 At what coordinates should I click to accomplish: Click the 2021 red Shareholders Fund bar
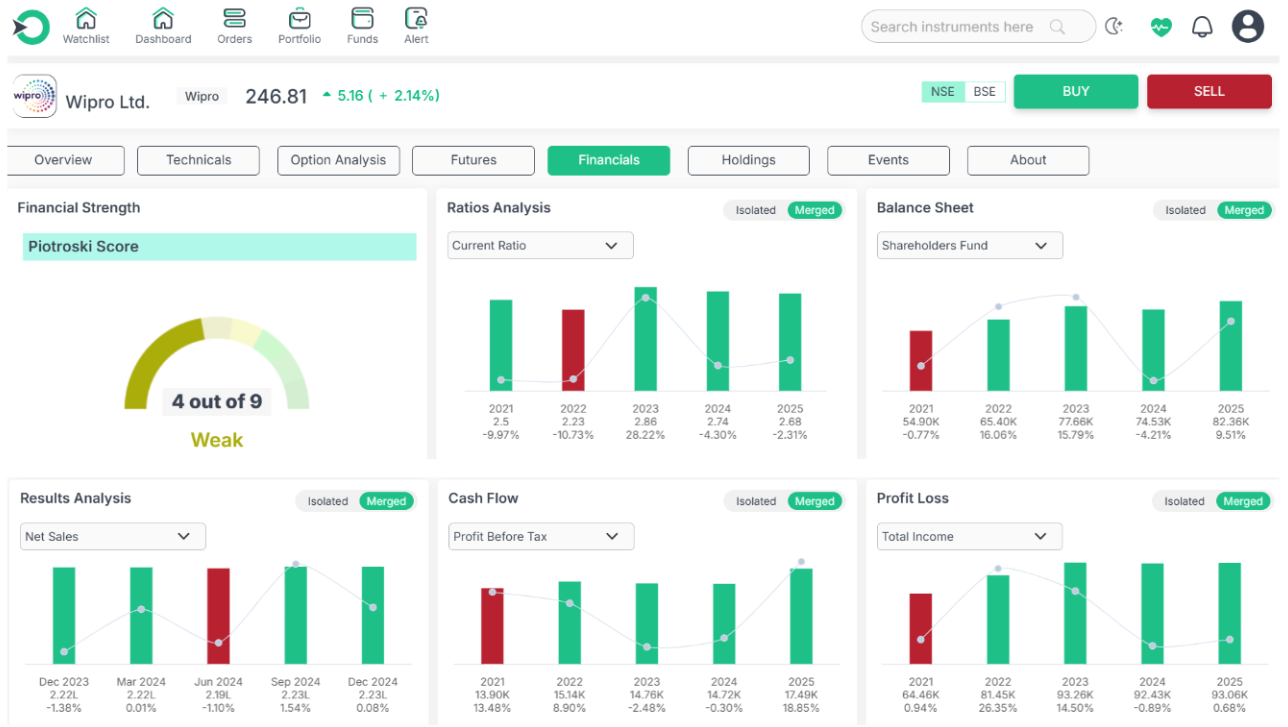[x=921, y=361]
